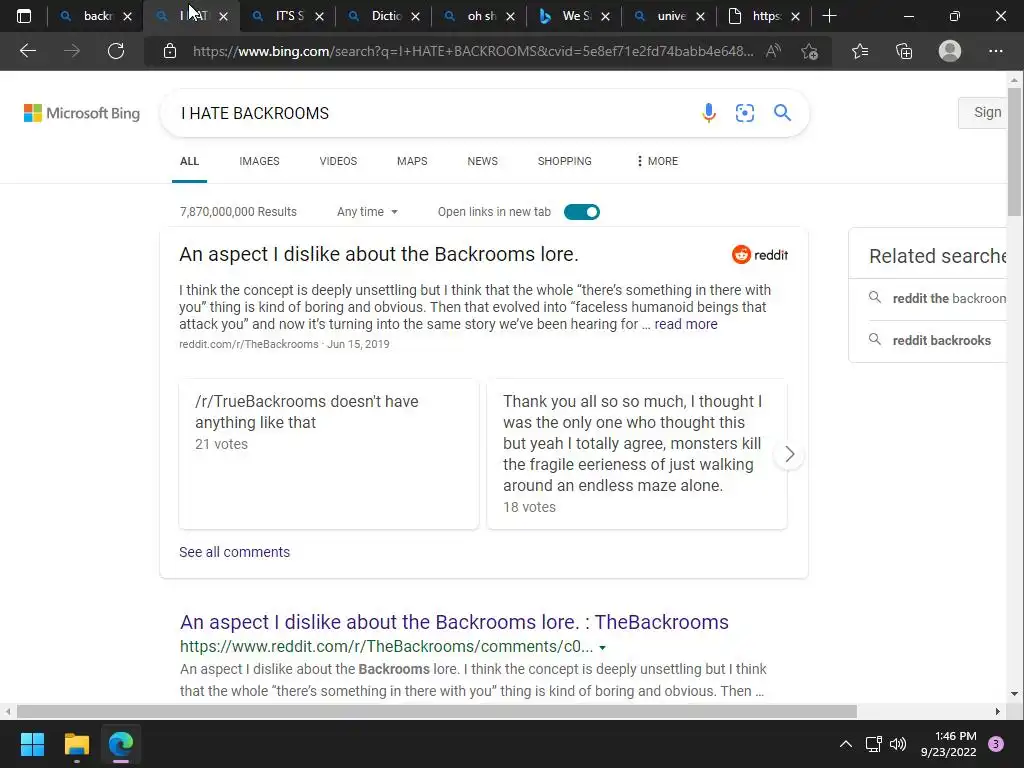Toggle Open links in new tab switch
The image size is (1024, 768).
coord(581,212)
